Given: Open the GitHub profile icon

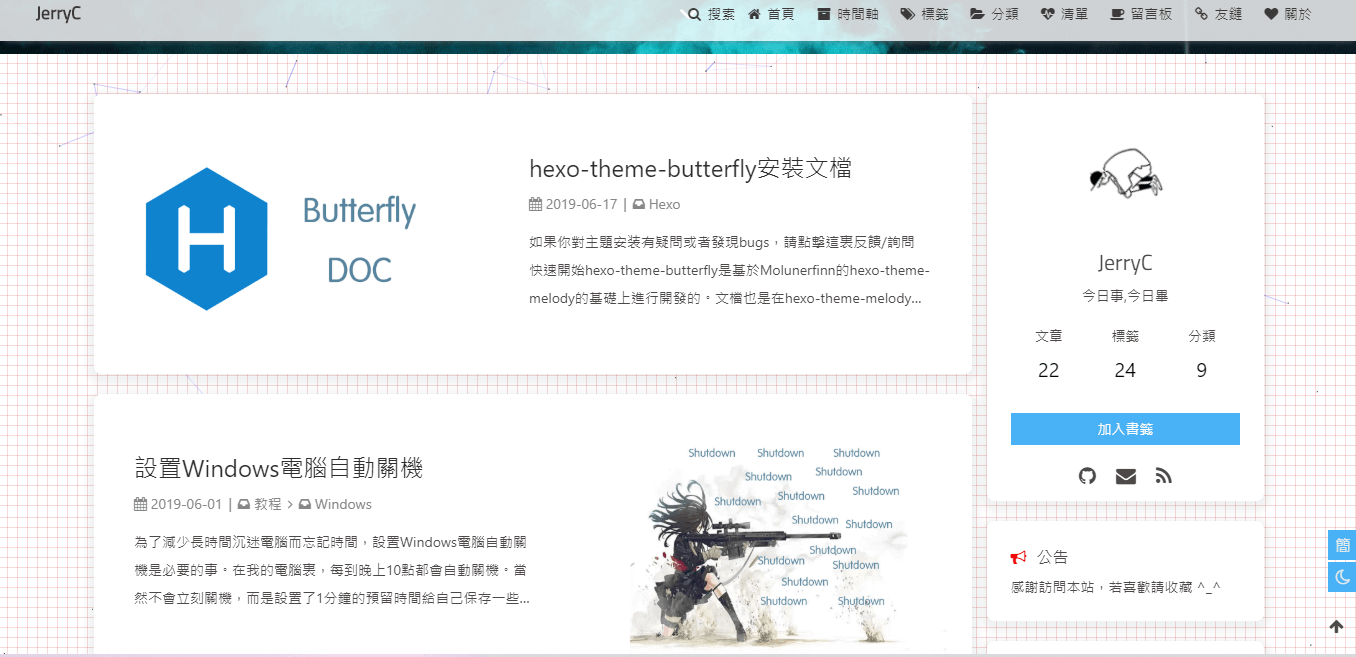Looking at the screenshot, I should (x=1087, y=476).
